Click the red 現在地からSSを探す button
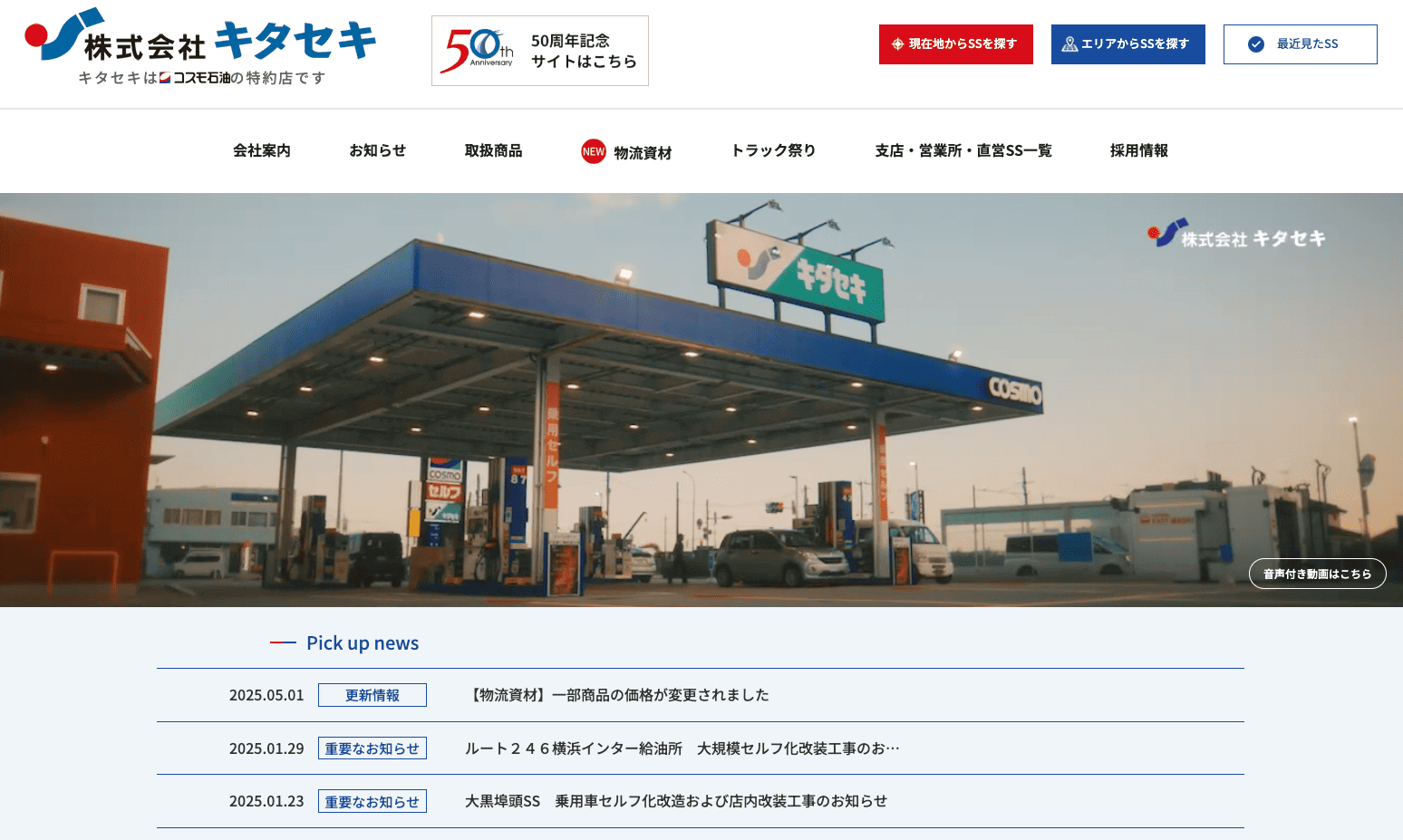 pos(956,44)
